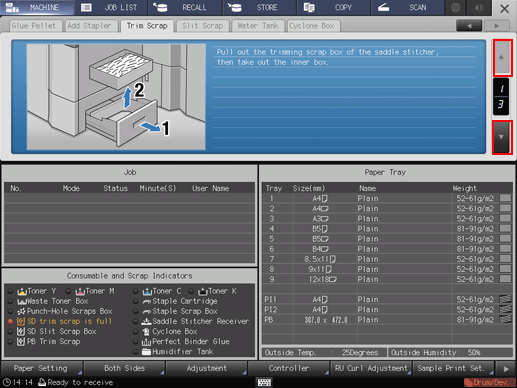Click the Tray 1 paper level indicator
The width and height of the screenshot is (517, 388).
click(x=505, y=198)
